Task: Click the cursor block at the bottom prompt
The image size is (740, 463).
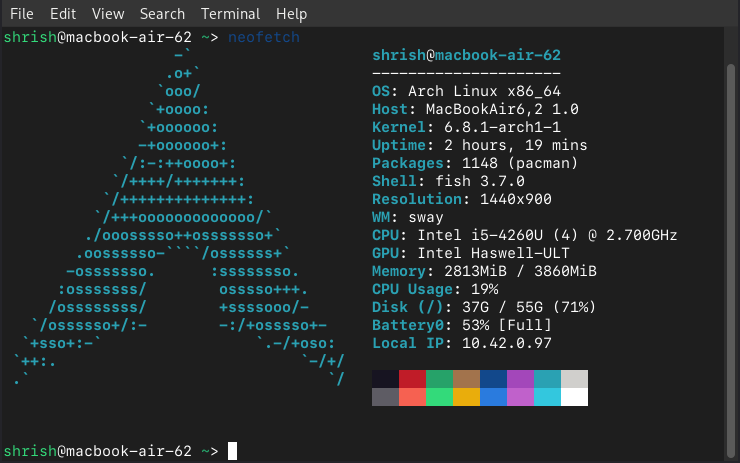Action: pyautogui.click(x=232, y=451)
